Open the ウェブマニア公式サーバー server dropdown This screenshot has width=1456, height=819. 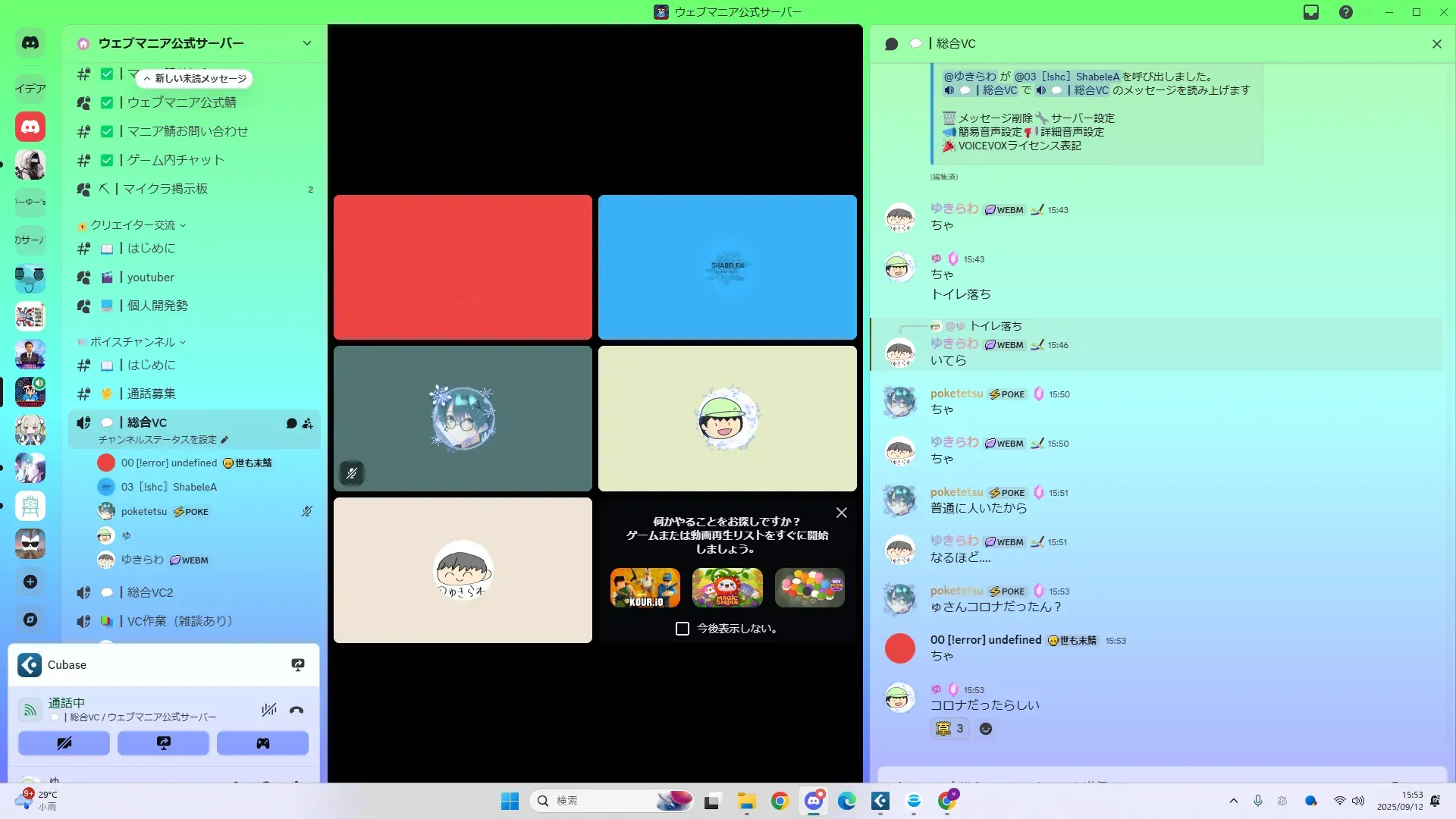tap(306, 43)
